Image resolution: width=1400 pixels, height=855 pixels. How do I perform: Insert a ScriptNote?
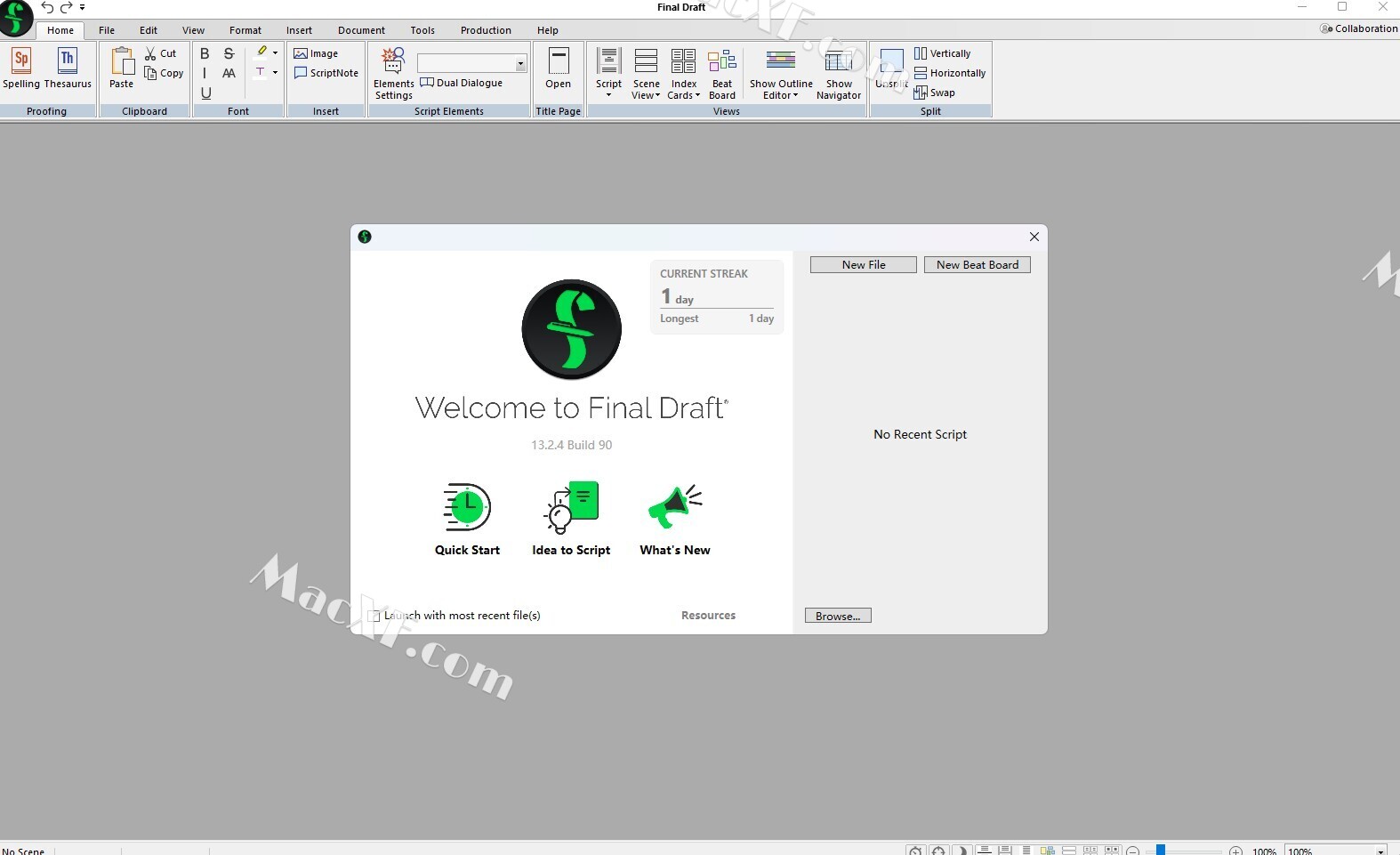(326, 73)
